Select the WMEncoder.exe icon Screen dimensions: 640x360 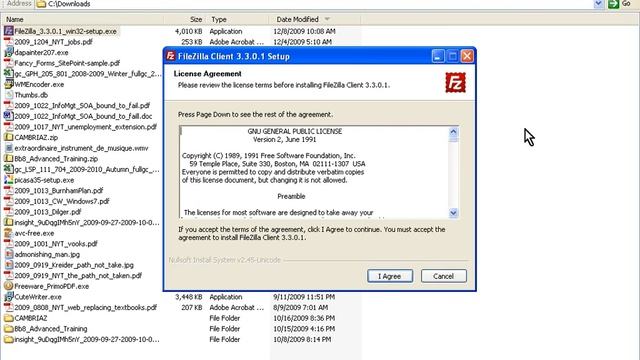(8, 84)
